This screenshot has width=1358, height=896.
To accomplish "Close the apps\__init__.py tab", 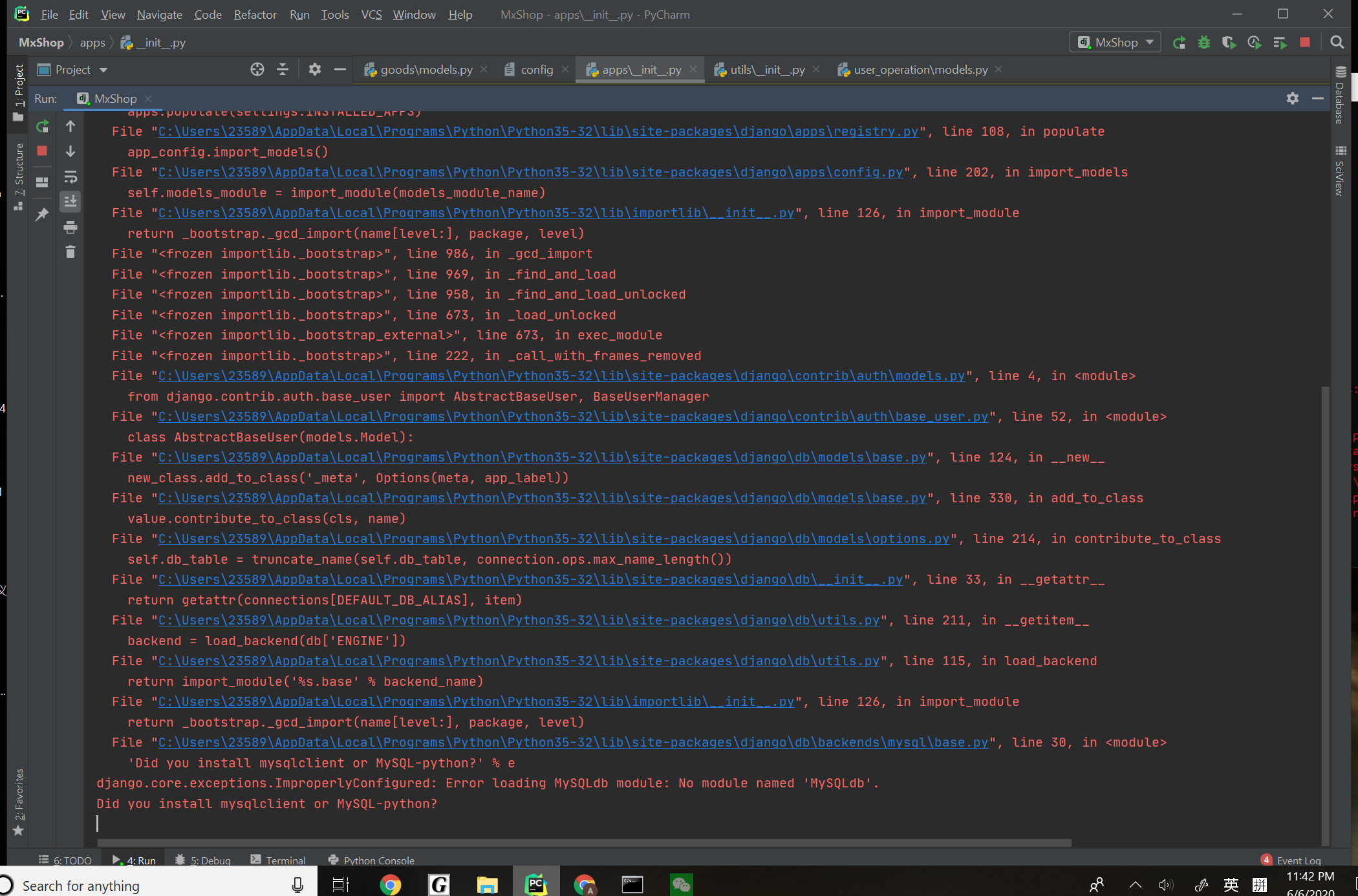I will [693, 69].
